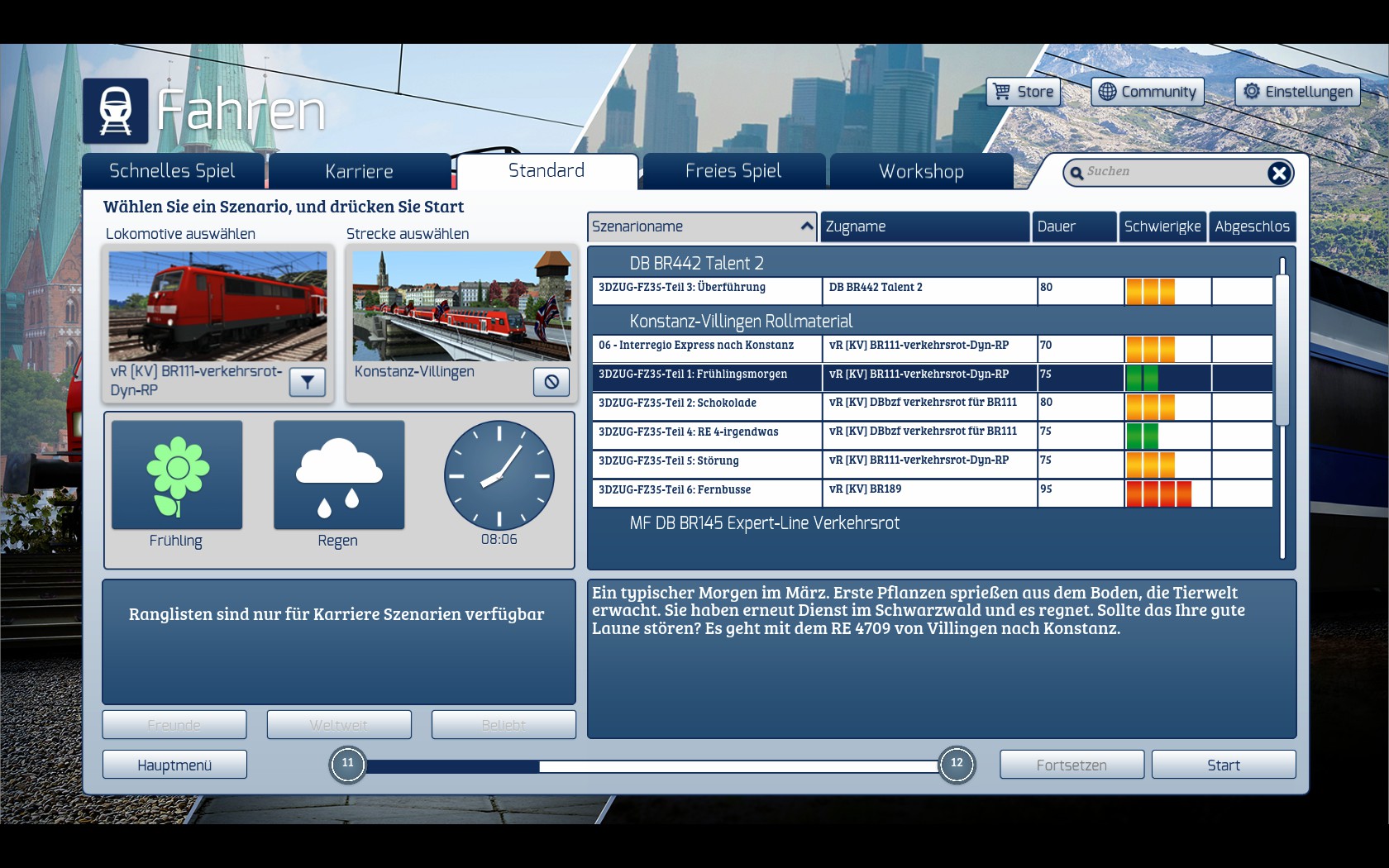Click the Fortsetzen button
Screen dimensions: 1389x868
click(1072, 765)
